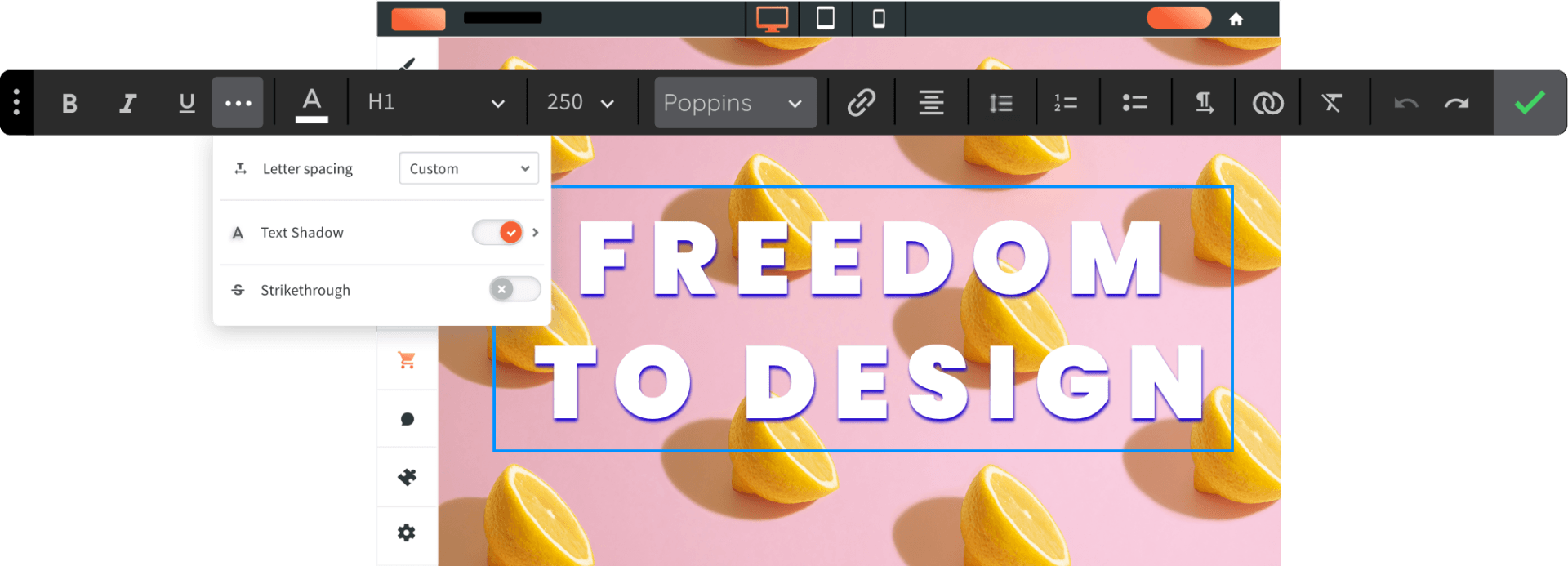Redo the last action
Image resolution: width=1568 pixels, height=566 pixels.
click(x=1456, y=103)
